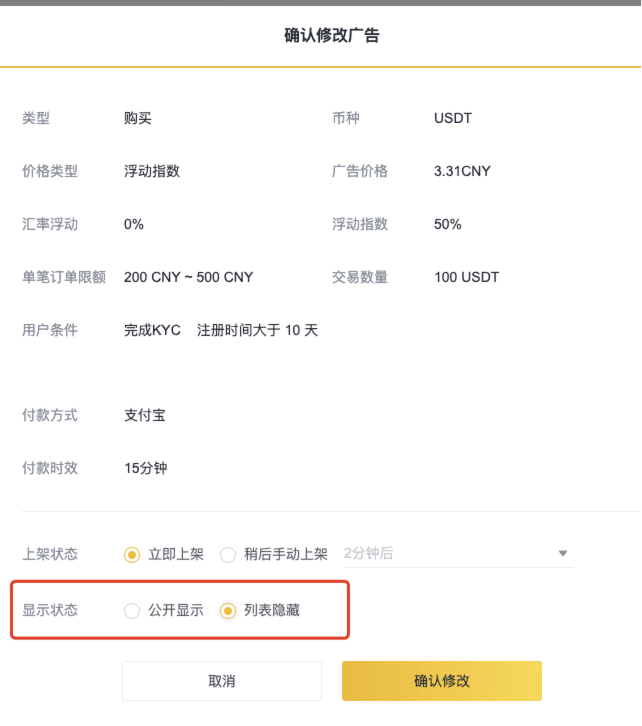This screenshot has height=726, width=642.
Task: Click the 取消 button
Action: coord(222,681)
